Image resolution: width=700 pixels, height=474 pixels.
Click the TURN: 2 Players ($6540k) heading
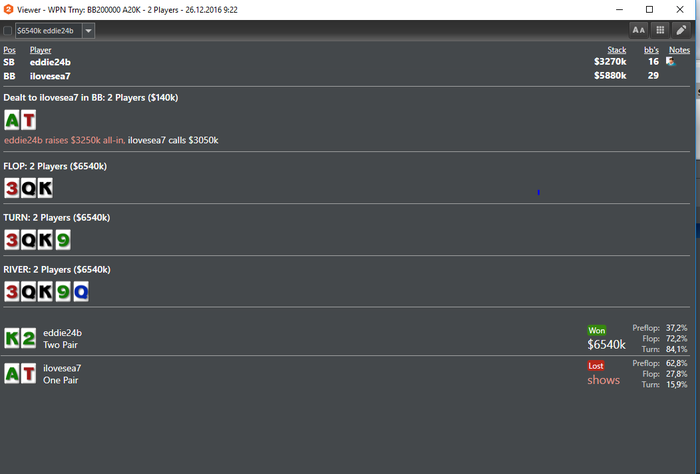click(x=57, y=218)
